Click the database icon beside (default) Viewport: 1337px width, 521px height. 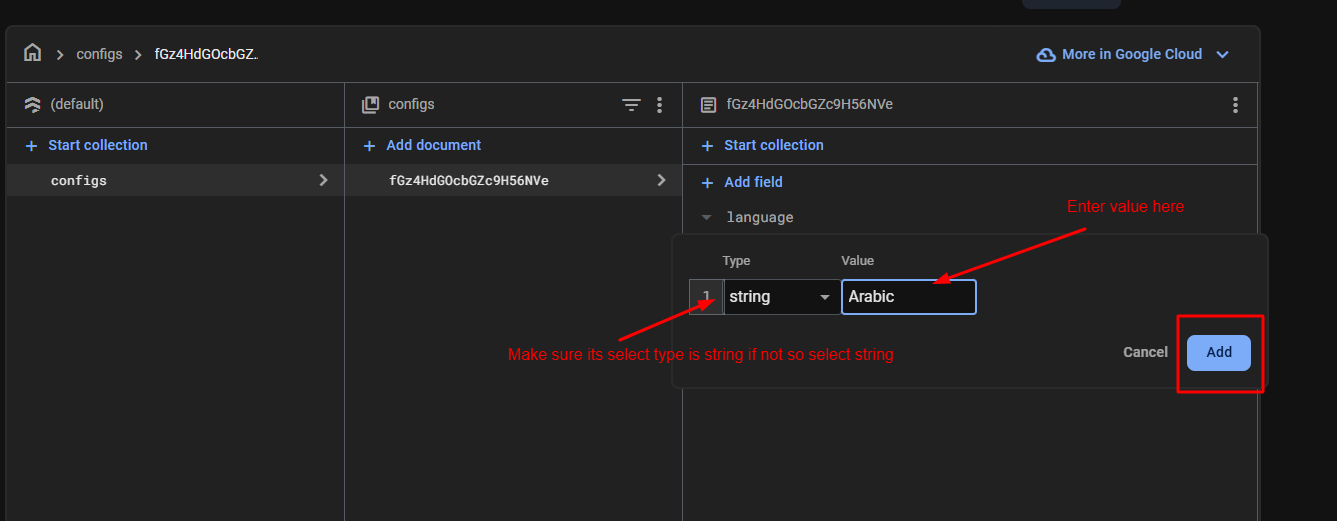[32, 105]
